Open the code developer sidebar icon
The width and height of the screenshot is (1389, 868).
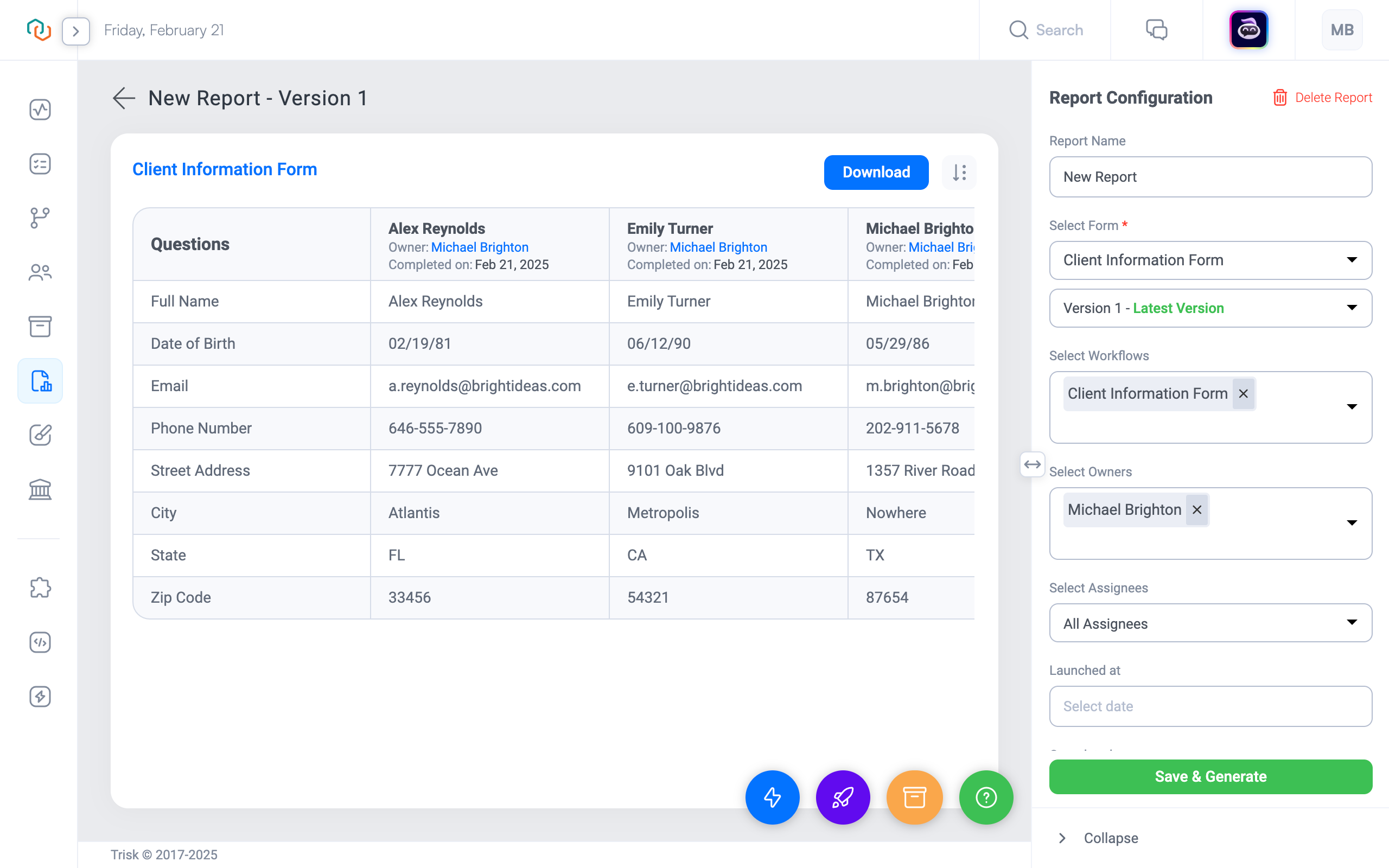40,642
